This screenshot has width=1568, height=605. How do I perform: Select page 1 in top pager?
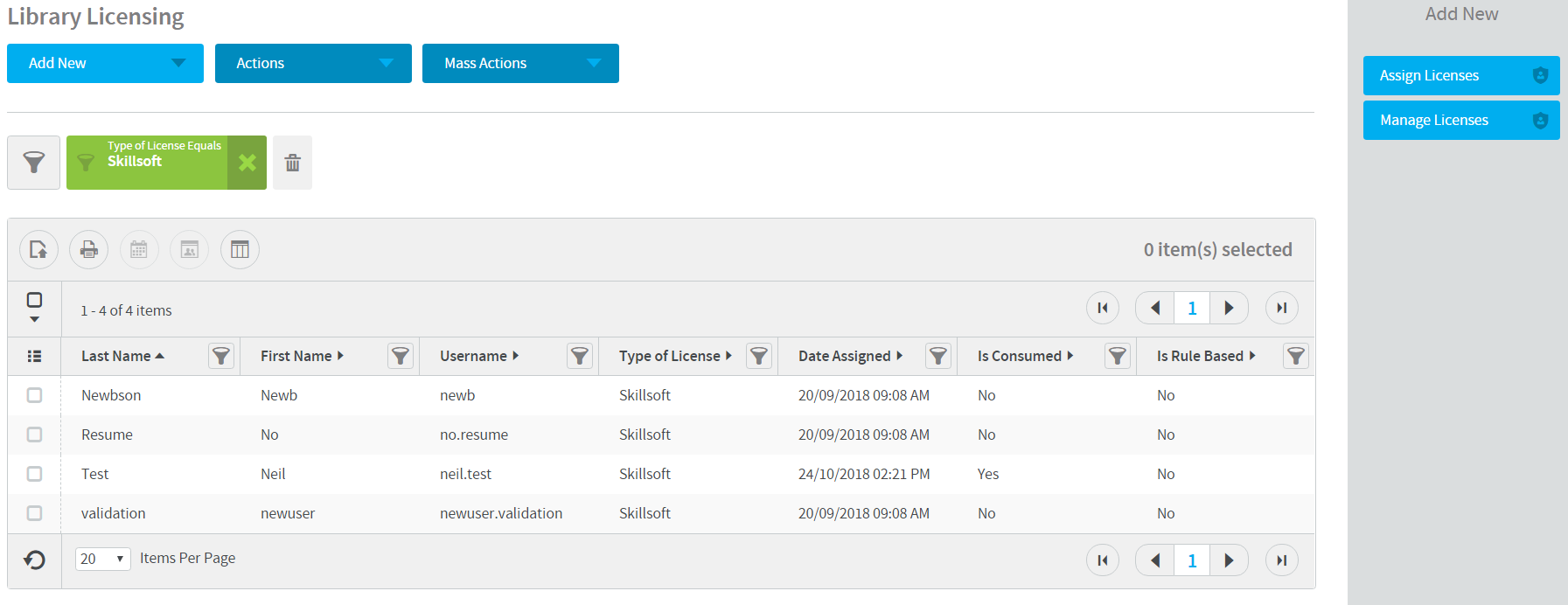pyautogui.click(x=1192, y=308)
